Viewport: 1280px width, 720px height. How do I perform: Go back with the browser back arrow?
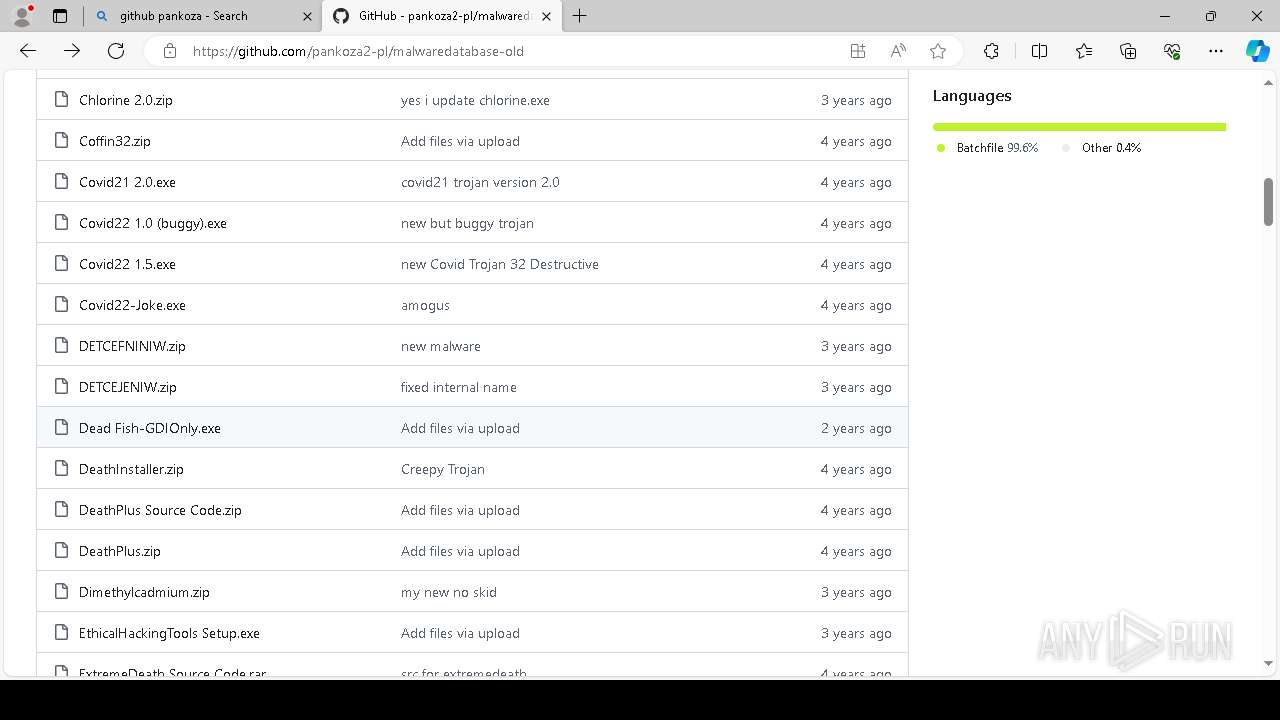28,51
